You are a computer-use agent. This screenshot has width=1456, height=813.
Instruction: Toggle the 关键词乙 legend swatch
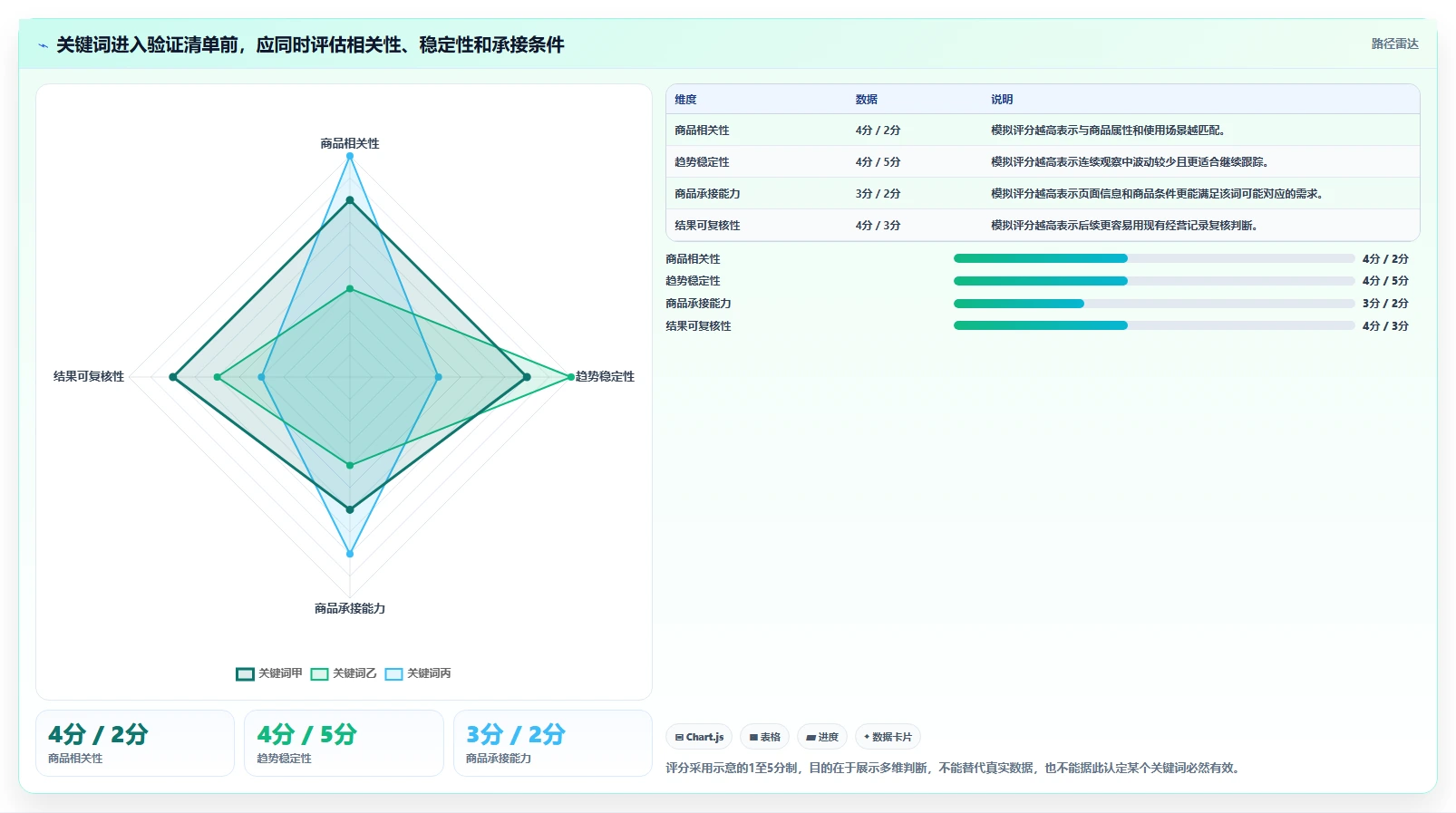click(319, 673)
